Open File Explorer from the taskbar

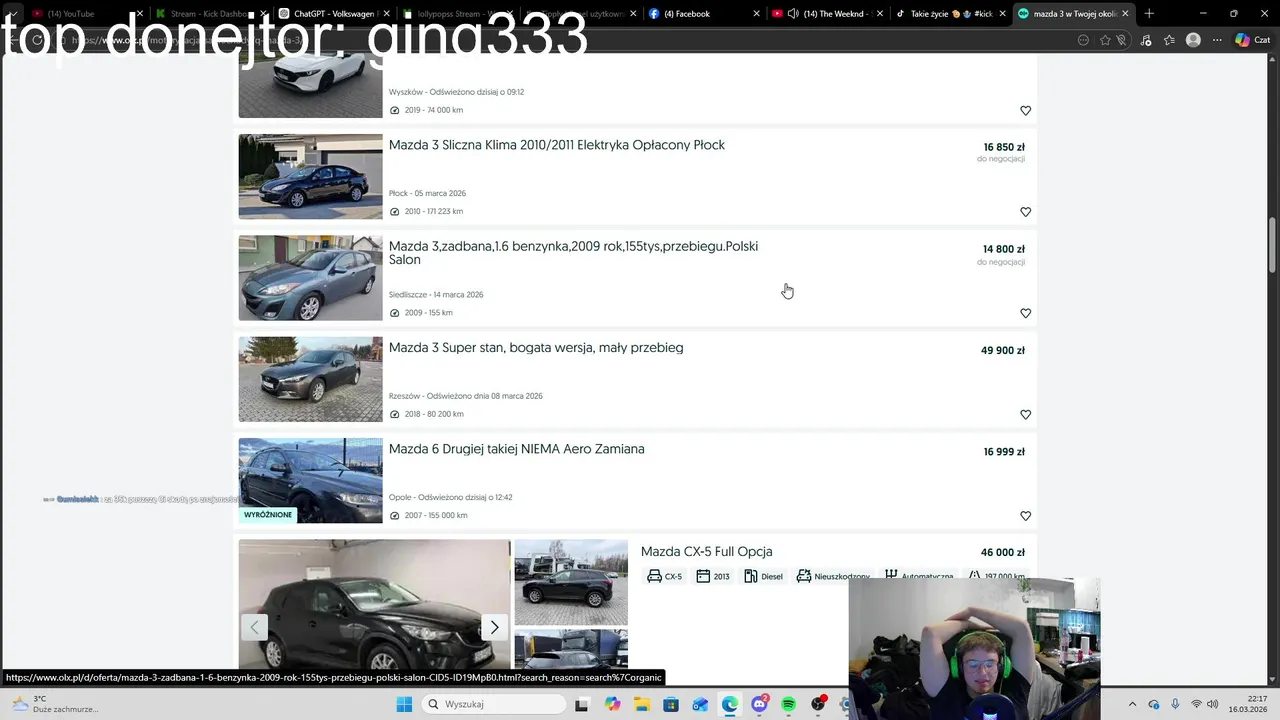(x=641, y=704)
